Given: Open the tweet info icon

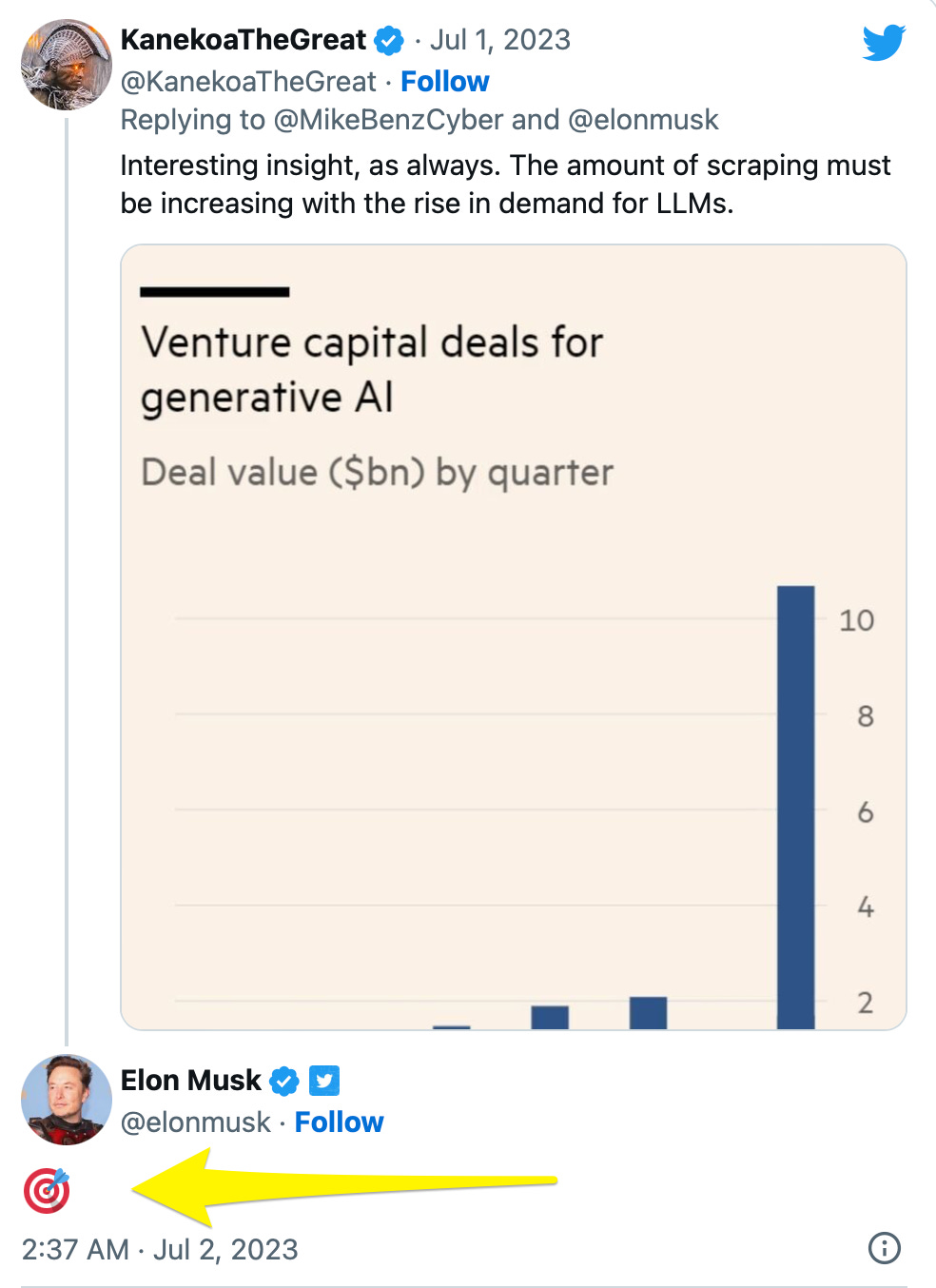Looking at the screenshot, I should pos(885,1248).
